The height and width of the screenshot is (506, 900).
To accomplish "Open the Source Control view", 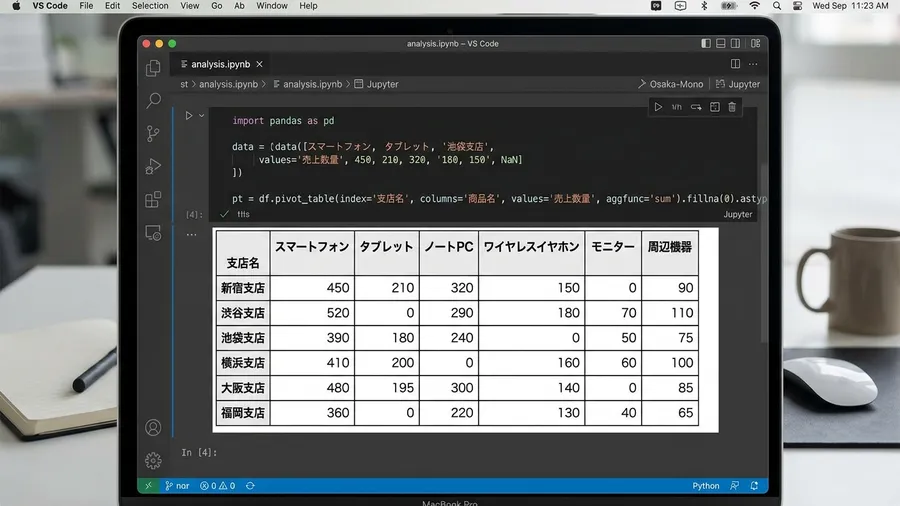I will click(x=153, y=134).
